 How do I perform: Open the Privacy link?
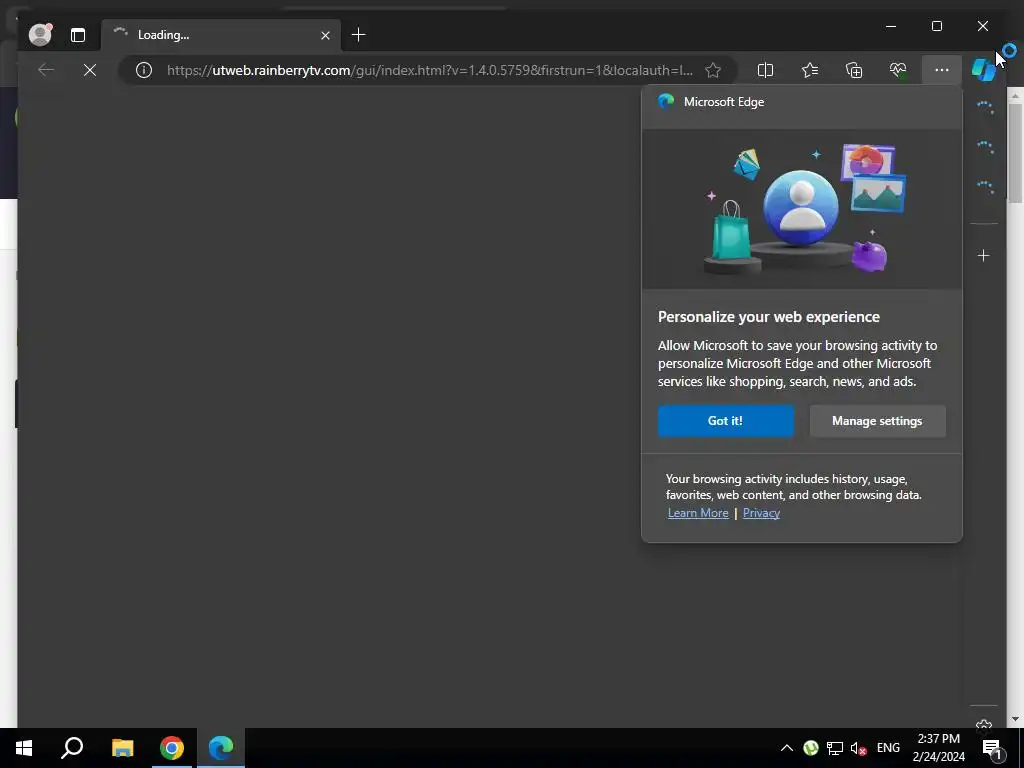coord(761,513)
